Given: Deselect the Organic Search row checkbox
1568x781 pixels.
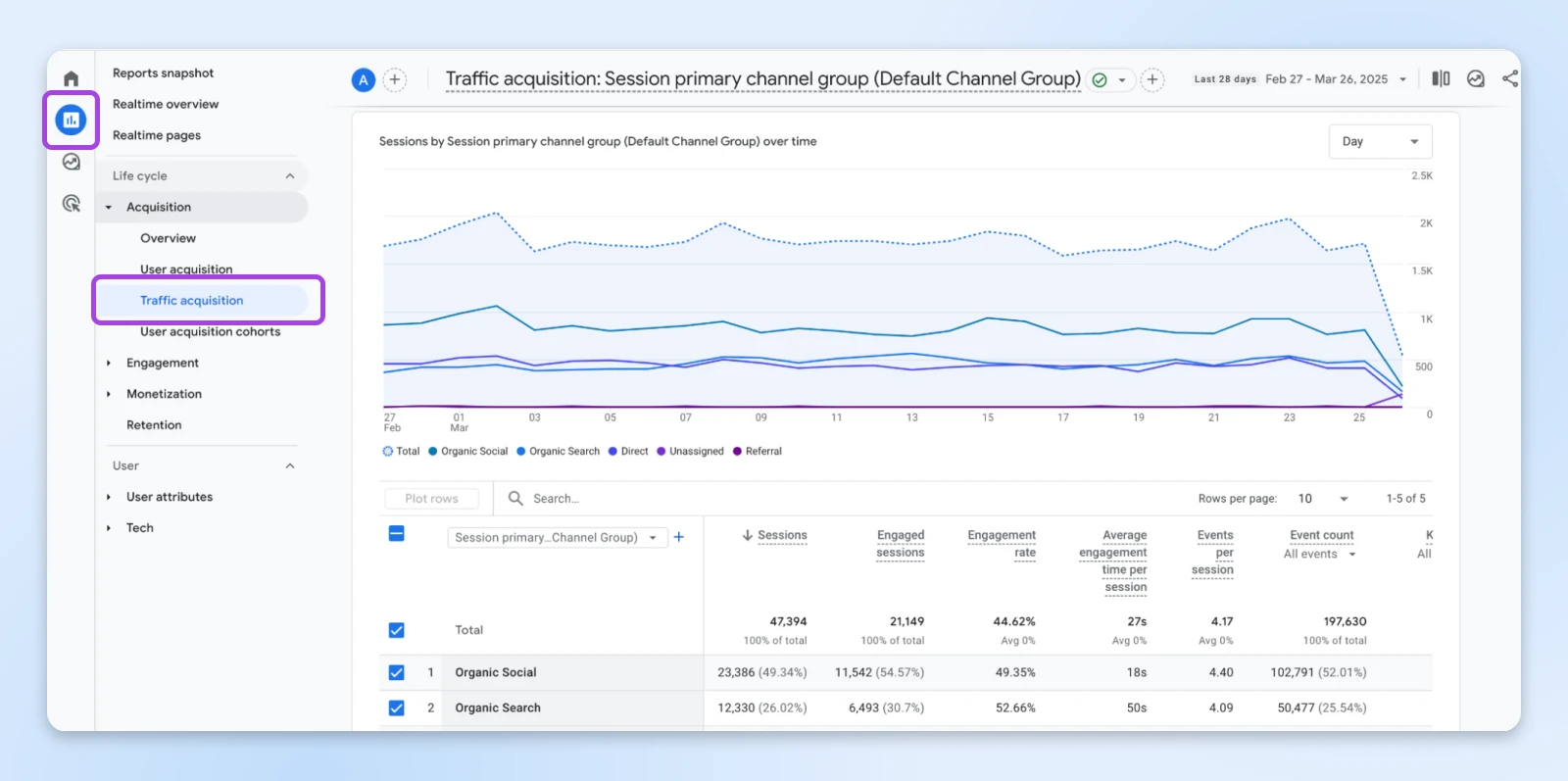Looking at the screenshot, I should point(396,708).
